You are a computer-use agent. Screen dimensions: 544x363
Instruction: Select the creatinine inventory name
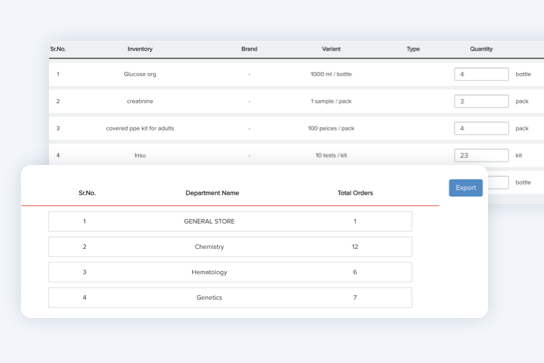pyautogui.click(x=140, y=101)
